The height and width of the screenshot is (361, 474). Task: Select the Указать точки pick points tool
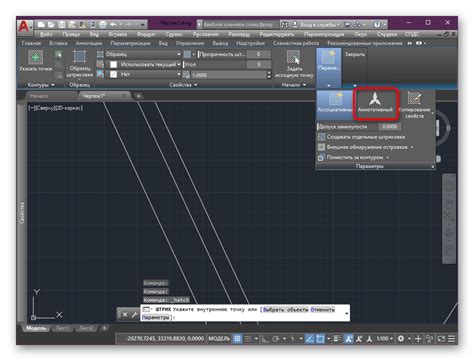coord(35,61)
